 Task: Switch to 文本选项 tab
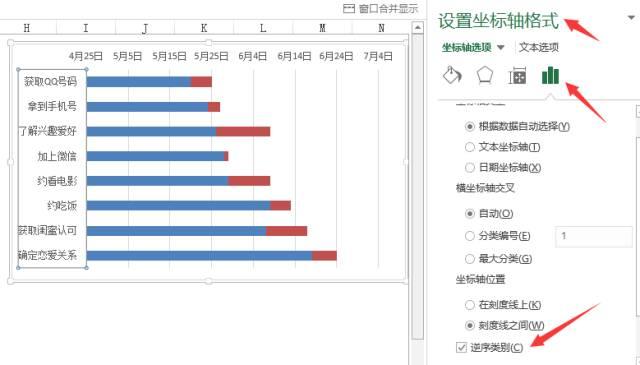pos(539,47)
